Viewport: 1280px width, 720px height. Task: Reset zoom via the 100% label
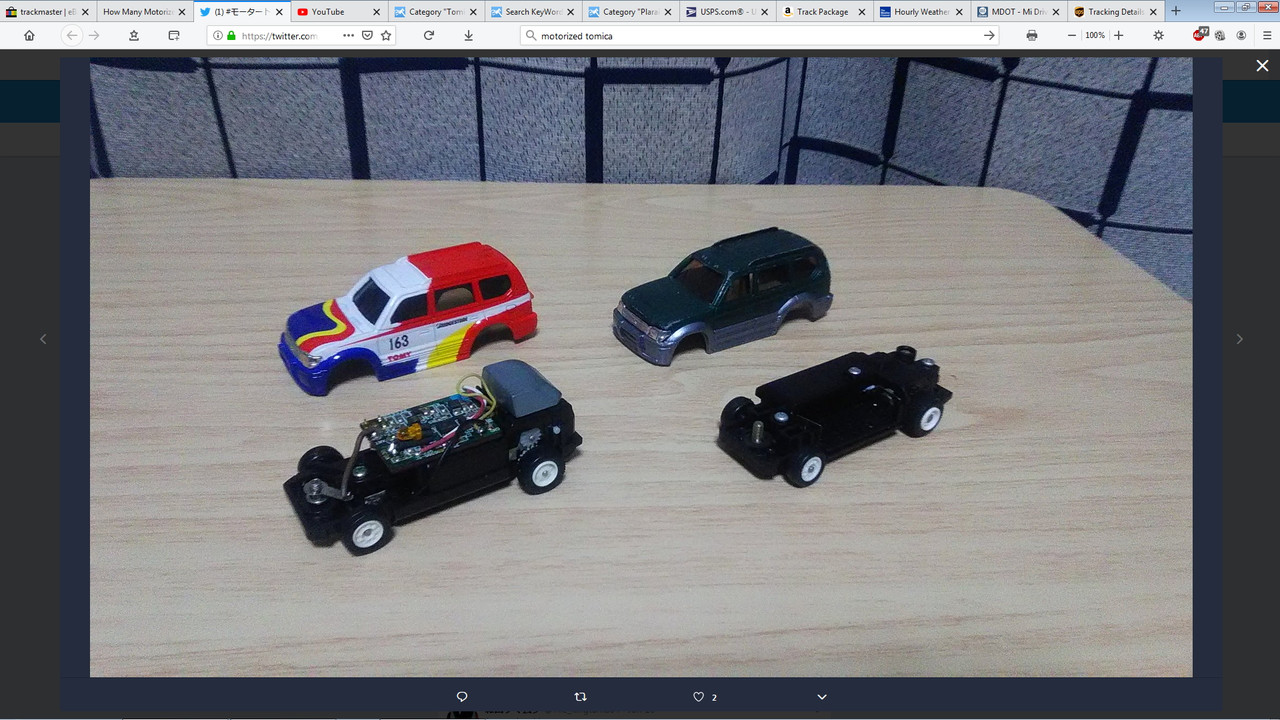point(1095,35)
